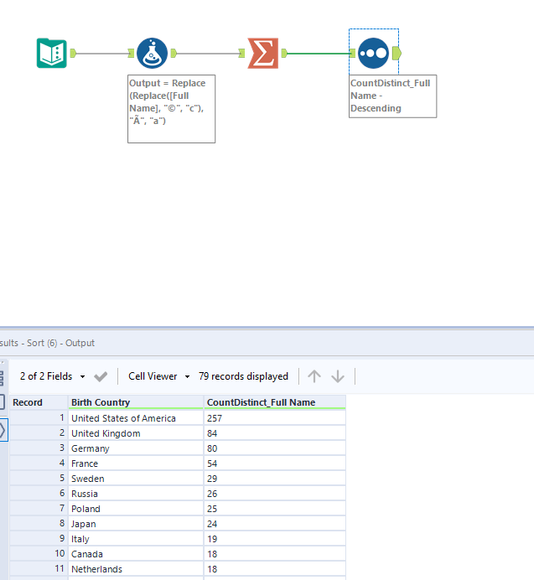The width and height of the screenshot is (534, 580).
Task: Click the Input Data output anchor
Action: (x=73, y=53)
